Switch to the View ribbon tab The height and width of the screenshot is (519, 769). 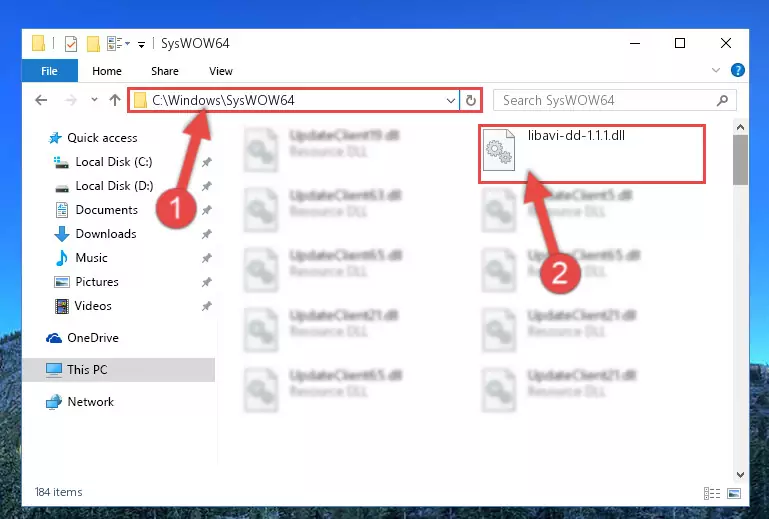tap(221, 71)
